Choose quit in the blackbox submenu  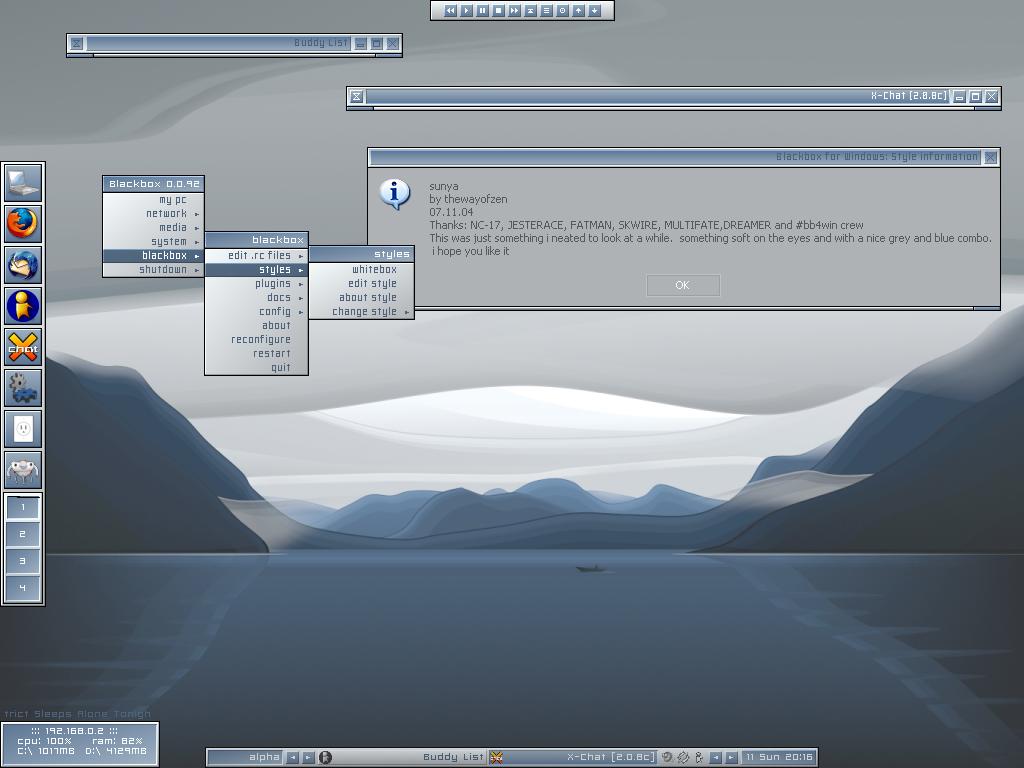[256, 368]
